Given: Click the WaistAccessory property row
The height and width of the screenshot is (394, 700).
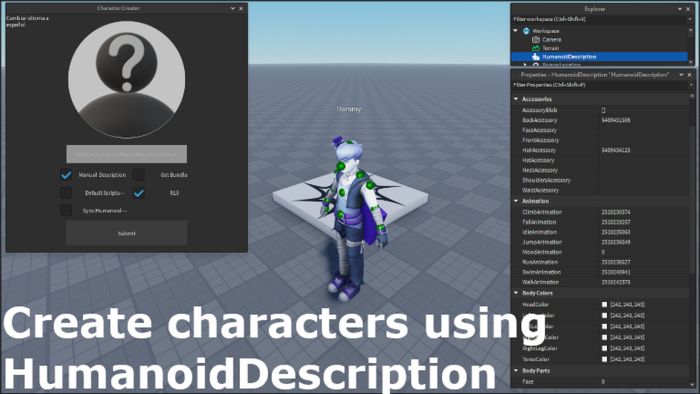Looking at the screenshot, I should point(600,190).
